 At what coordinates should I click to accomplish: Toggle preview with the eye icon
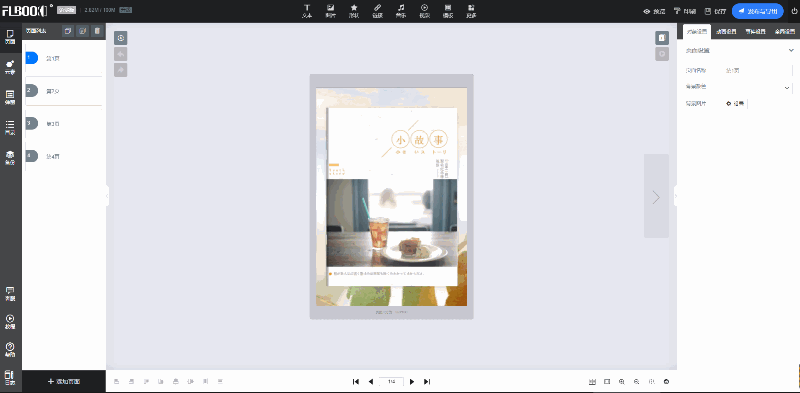654,11
